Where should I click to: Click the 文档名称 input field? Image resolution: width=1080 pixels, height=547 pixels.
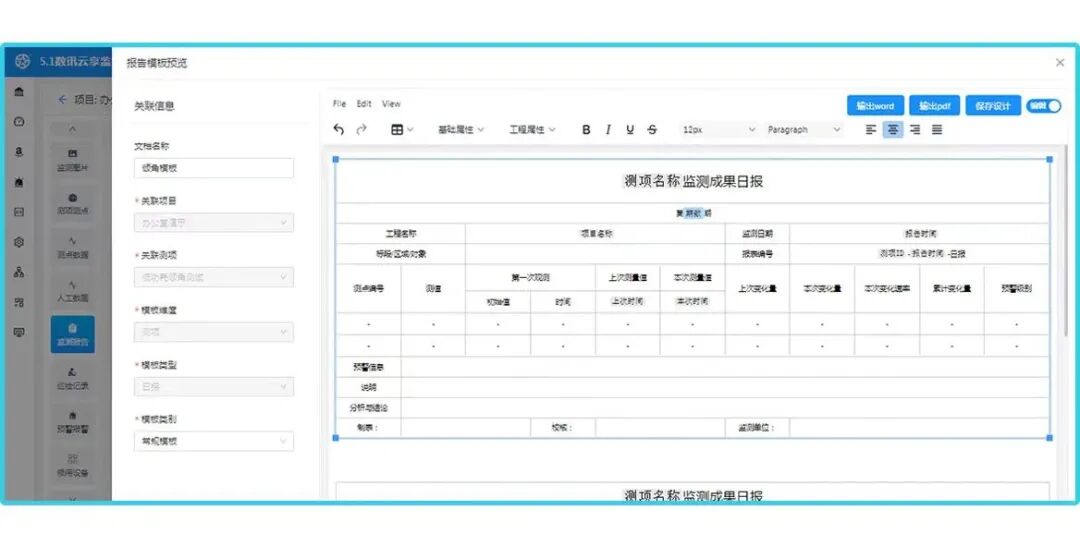coord(214,168)
